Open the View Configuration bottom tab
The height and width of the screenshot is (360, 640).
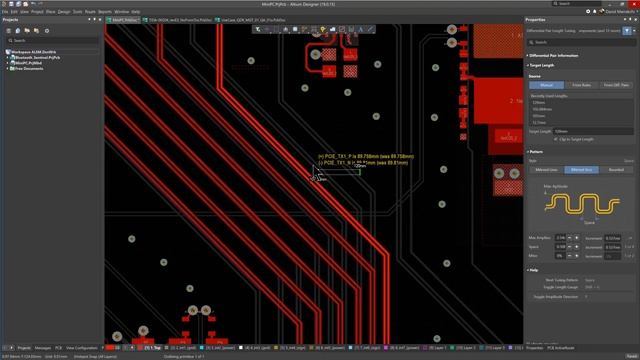(81, 348)
